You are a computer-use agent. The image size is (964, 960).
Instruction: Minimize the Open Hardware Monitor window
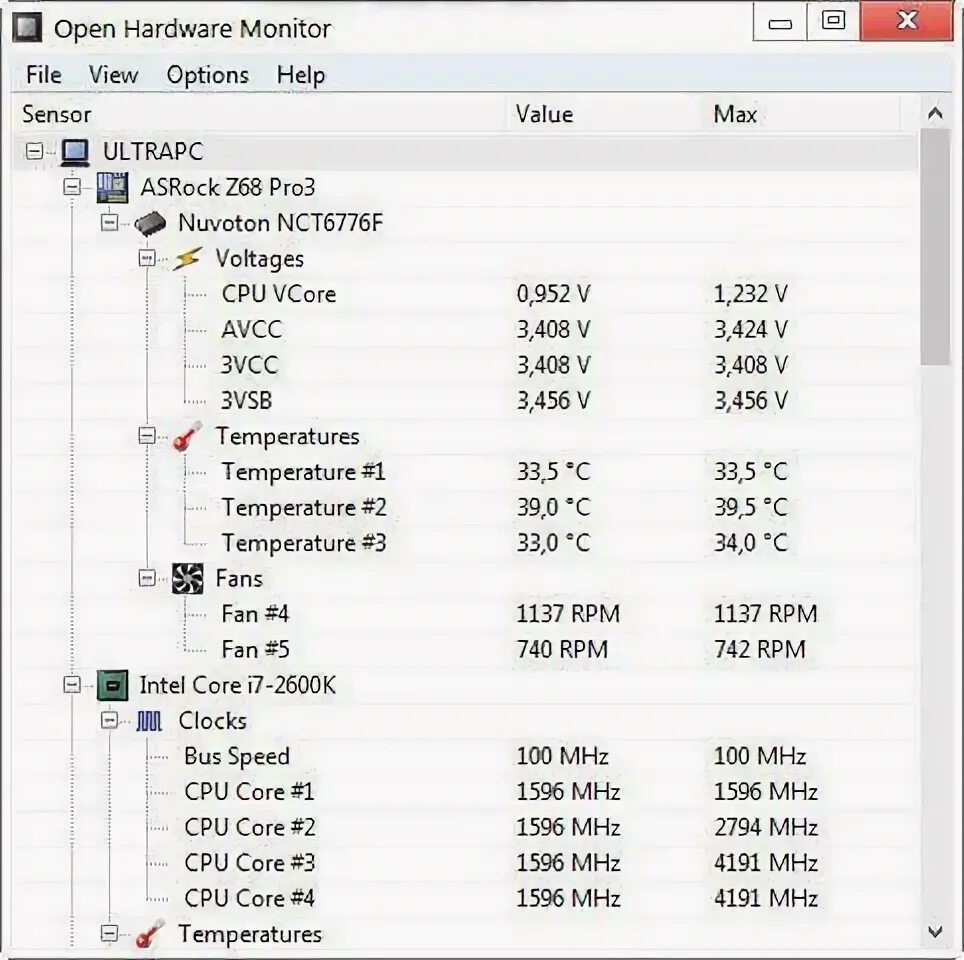(780, 22)
